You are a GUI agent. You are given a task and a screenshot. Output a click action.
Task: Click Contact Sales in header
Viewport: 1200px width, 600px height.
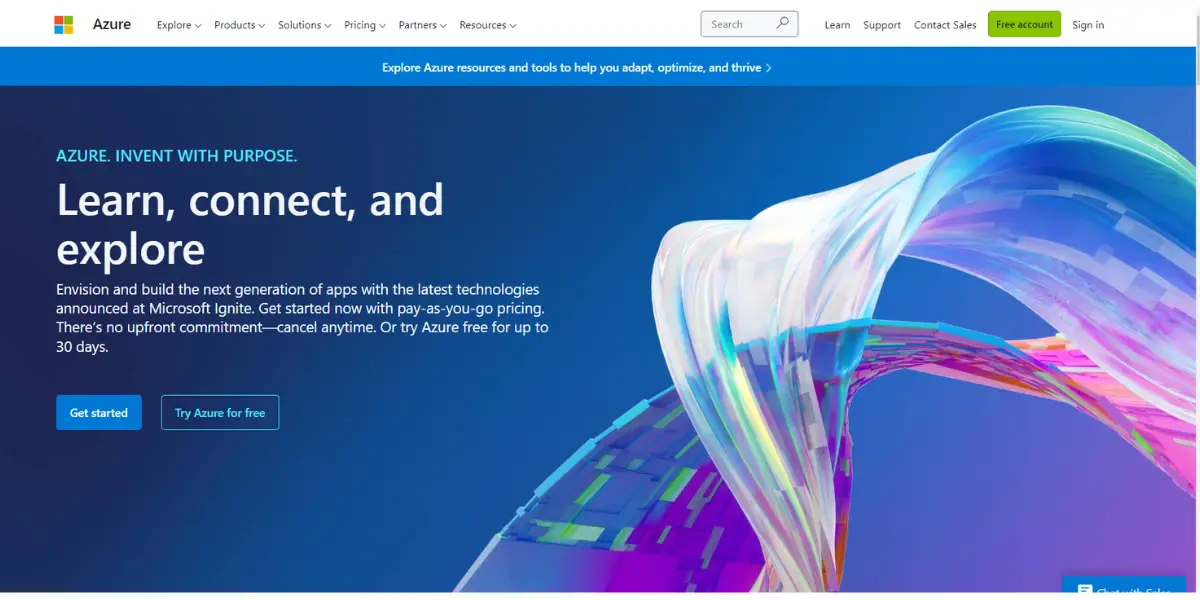945,25
